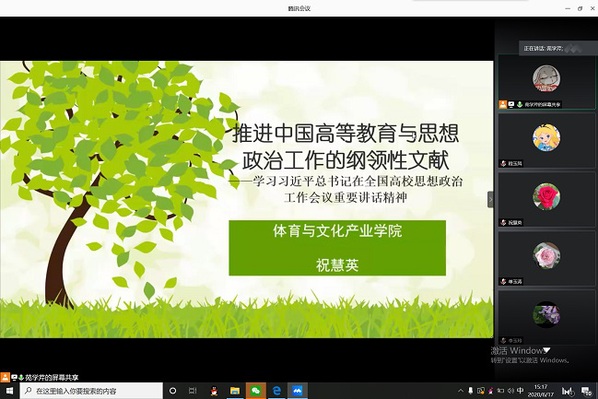Open File Explorer from the taskbar
The width and height of the screenshot is (598, 399).
tap(235, 391)
